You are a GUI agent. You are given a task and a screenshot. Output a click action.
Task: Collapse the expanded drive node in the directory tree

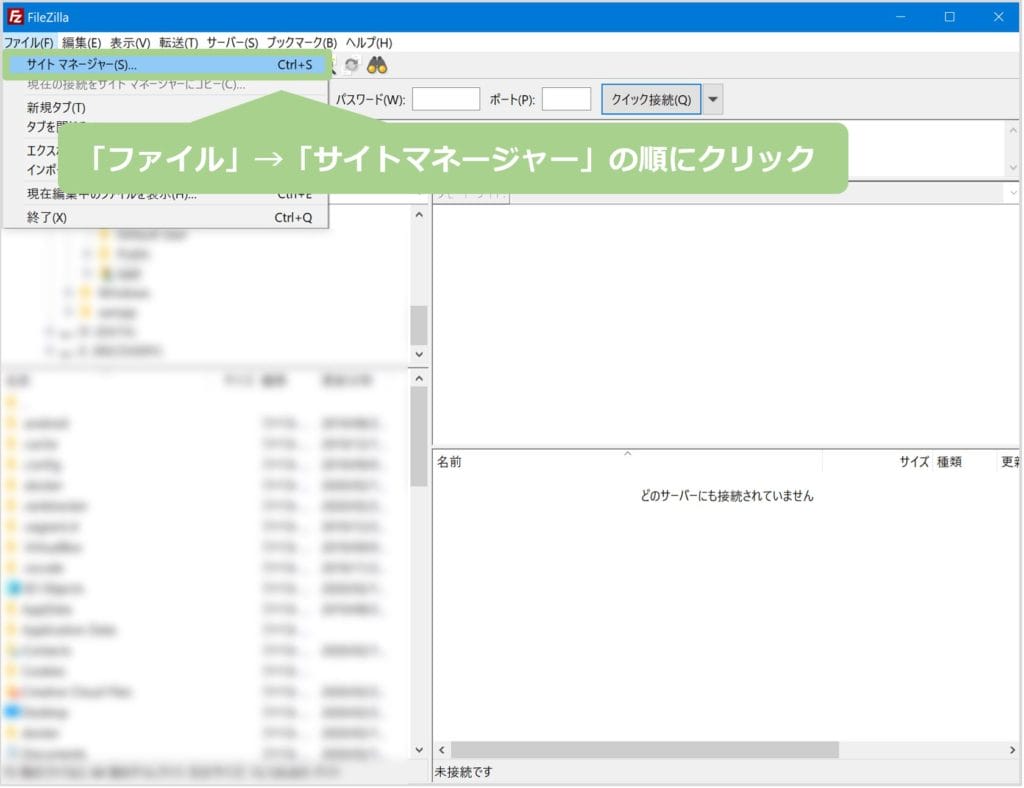coord(47,331)
